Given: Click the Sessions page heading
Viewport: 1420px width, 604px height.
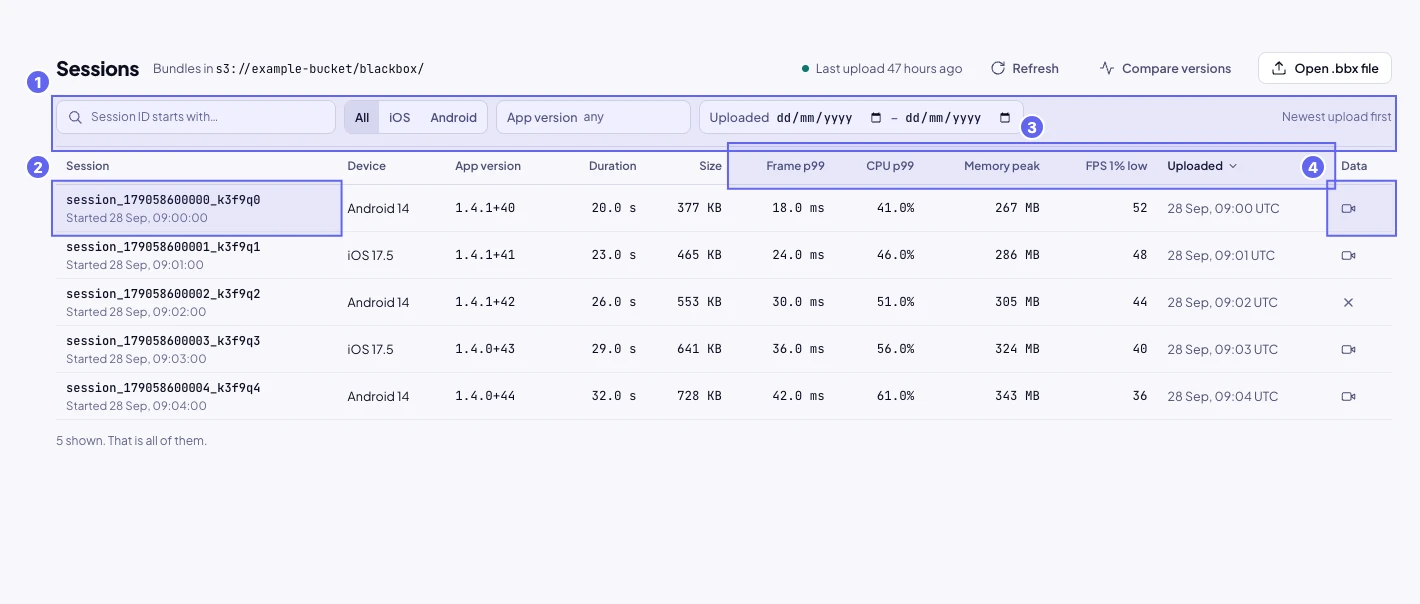Looking at the screenshot, I should (97, 69).
